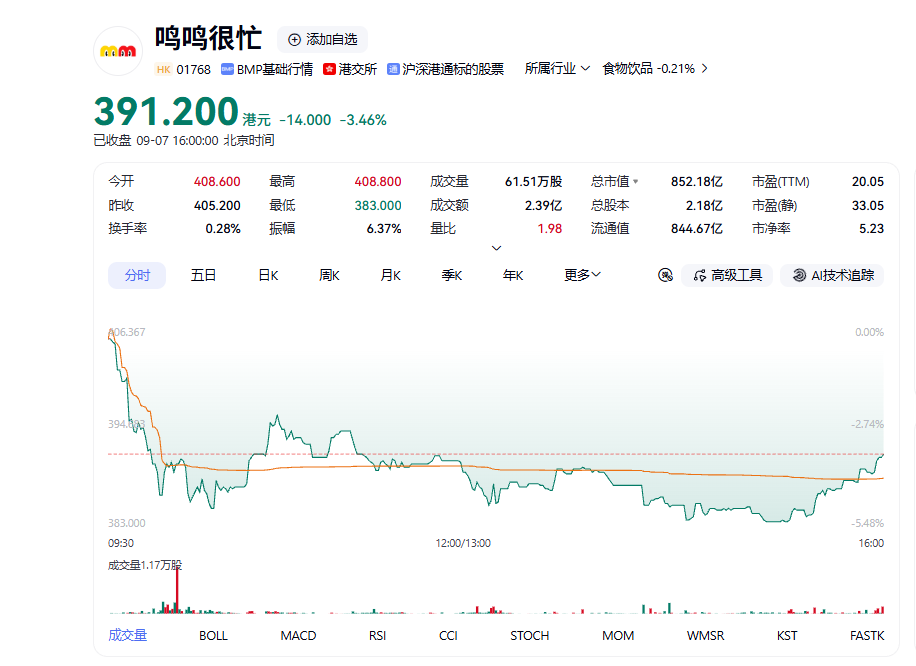The width and height of the screenshot is (916, 666).
Task: Click the 港交所 red flag icon
Action: pos(329,70)
